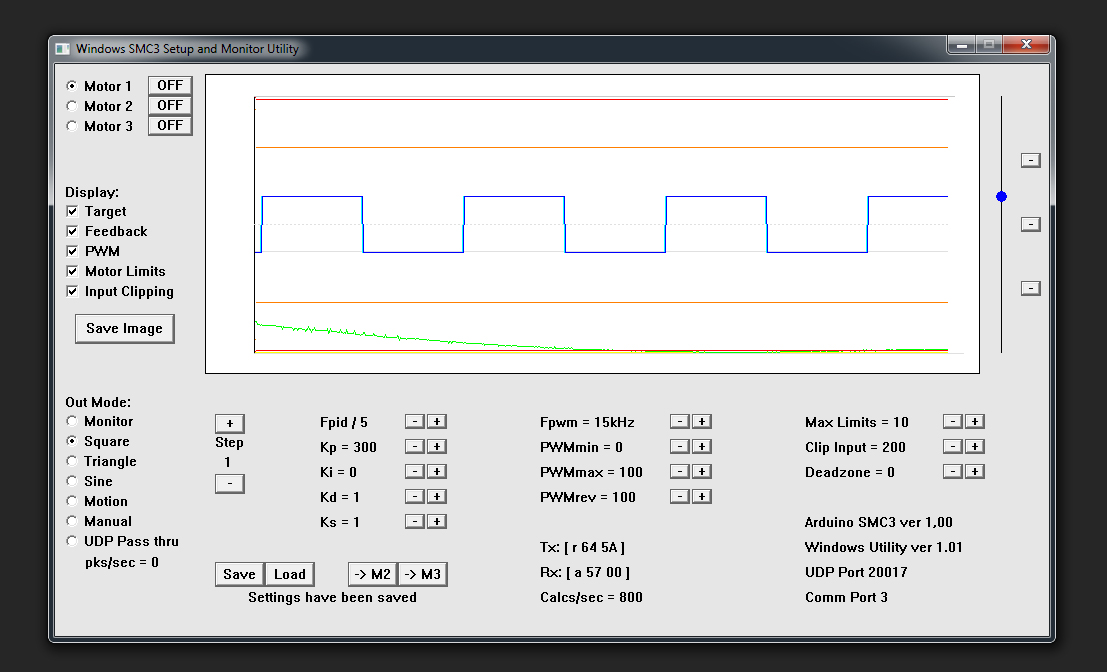Uncheck the Feedback display checkbox

(72, 231)
